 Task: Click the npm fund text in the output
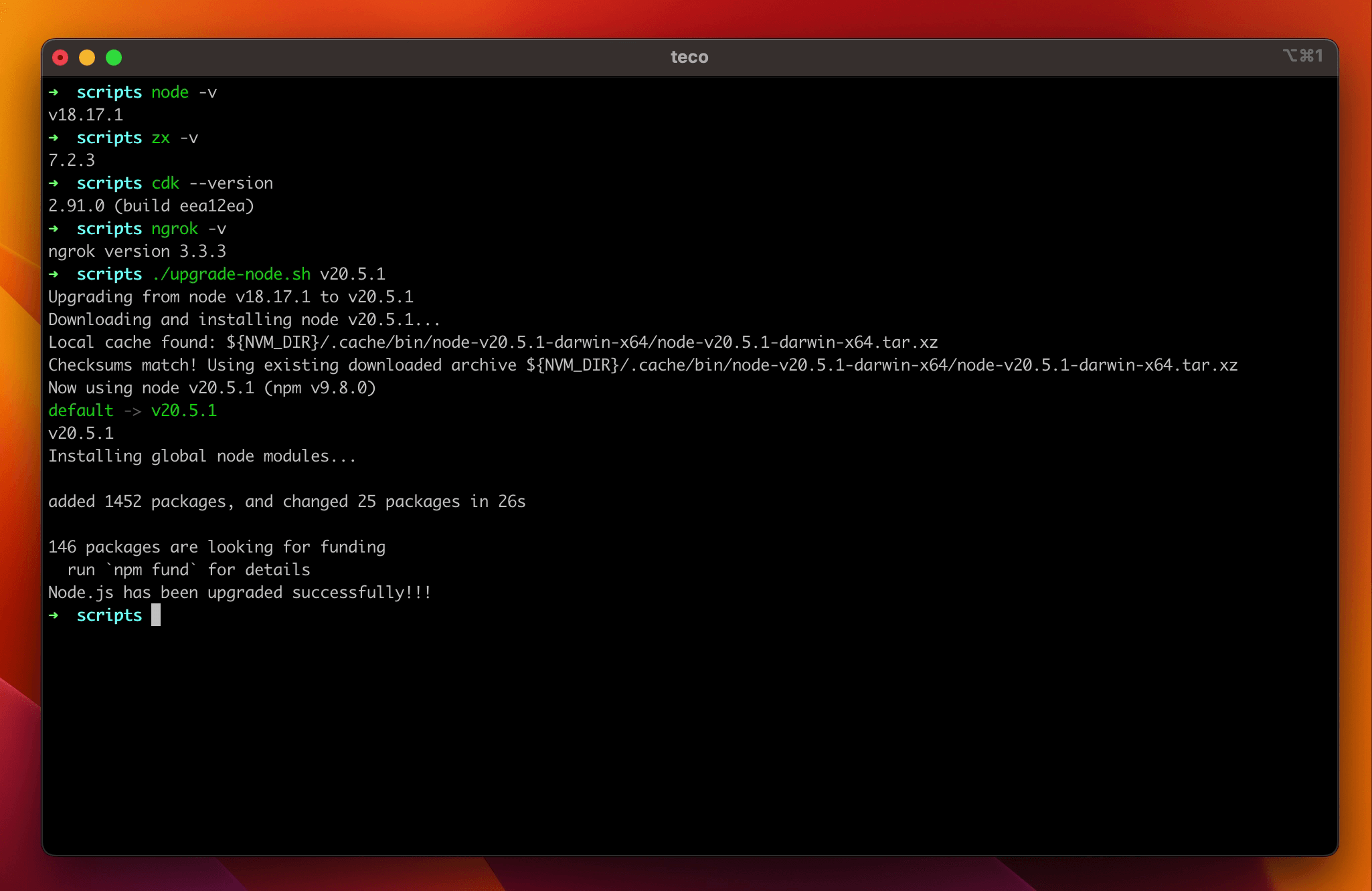coord(151,569)
